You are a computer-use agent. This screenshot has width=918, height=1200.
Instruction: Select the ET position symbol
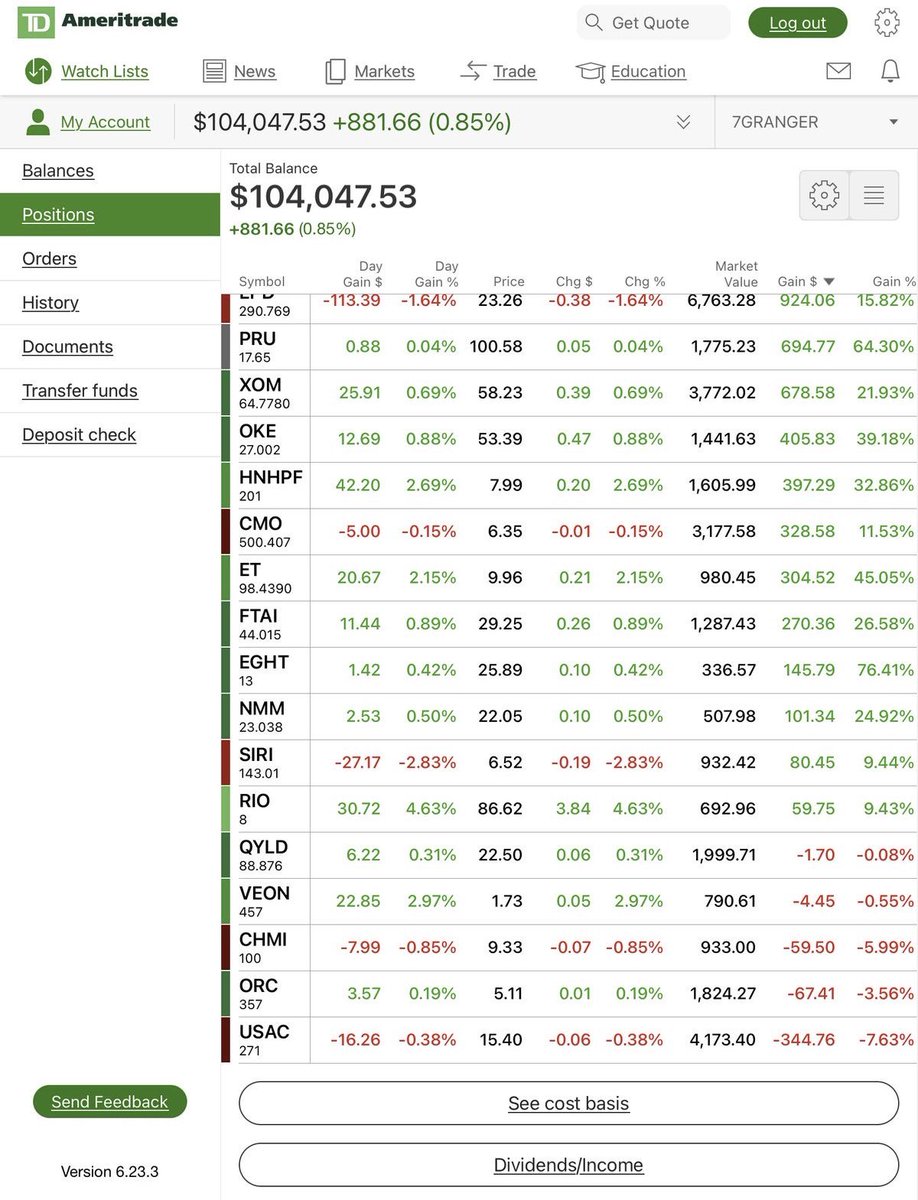pyautogui.click(x=250, y=570)
